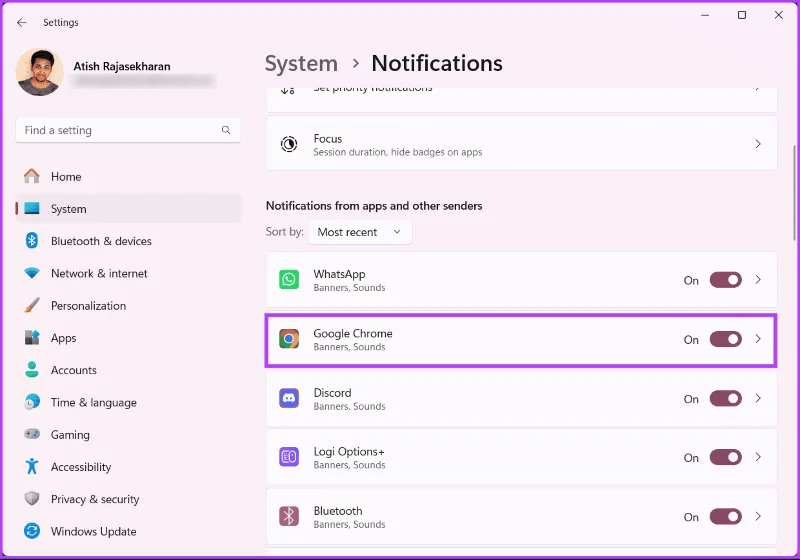The image size is (800, 560).
Task: Expand Bluetooth notification settings chevron
Action: tap(758, 516)
